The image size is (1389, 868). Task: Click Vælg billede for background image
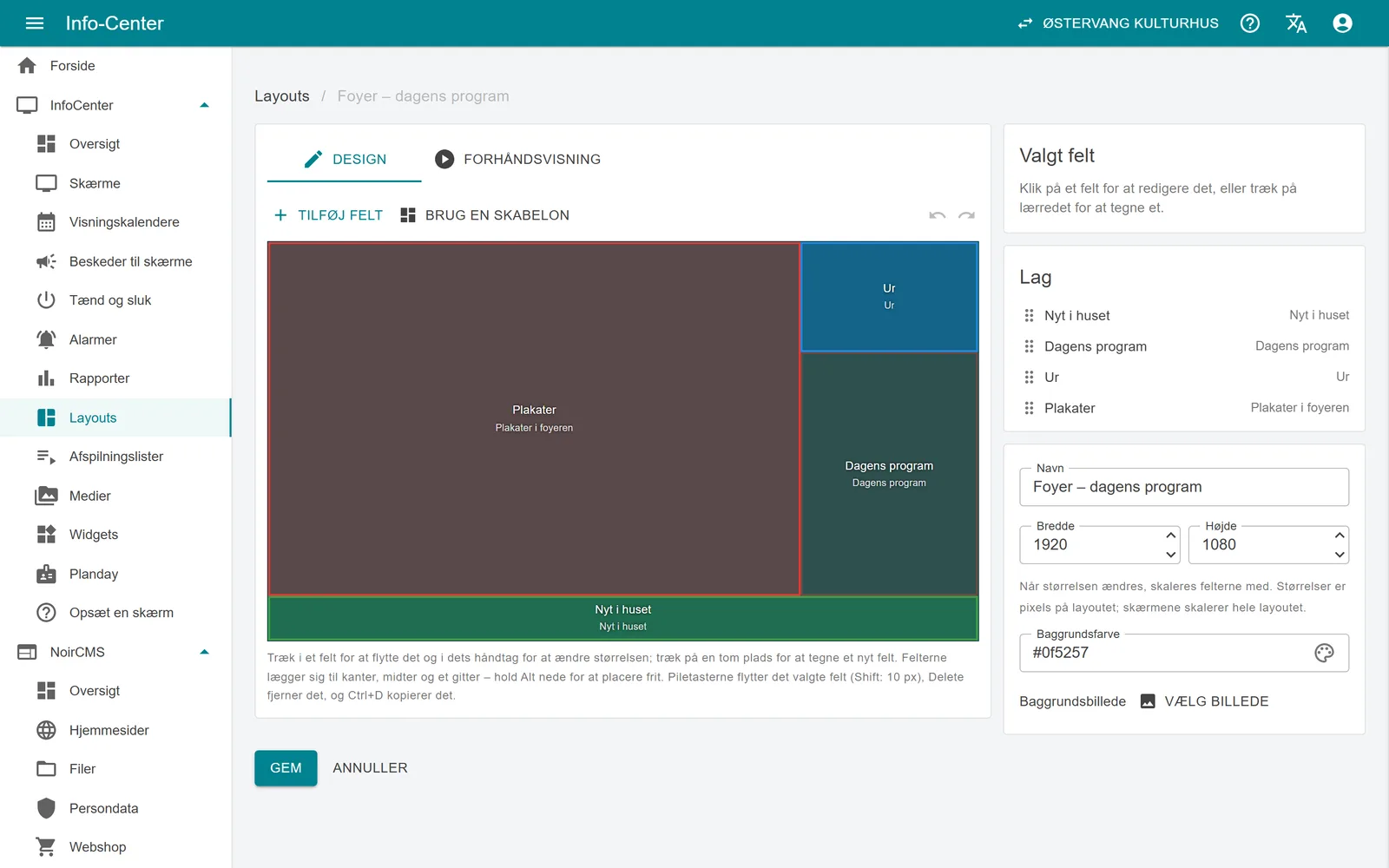click(x=1204, y=701)
